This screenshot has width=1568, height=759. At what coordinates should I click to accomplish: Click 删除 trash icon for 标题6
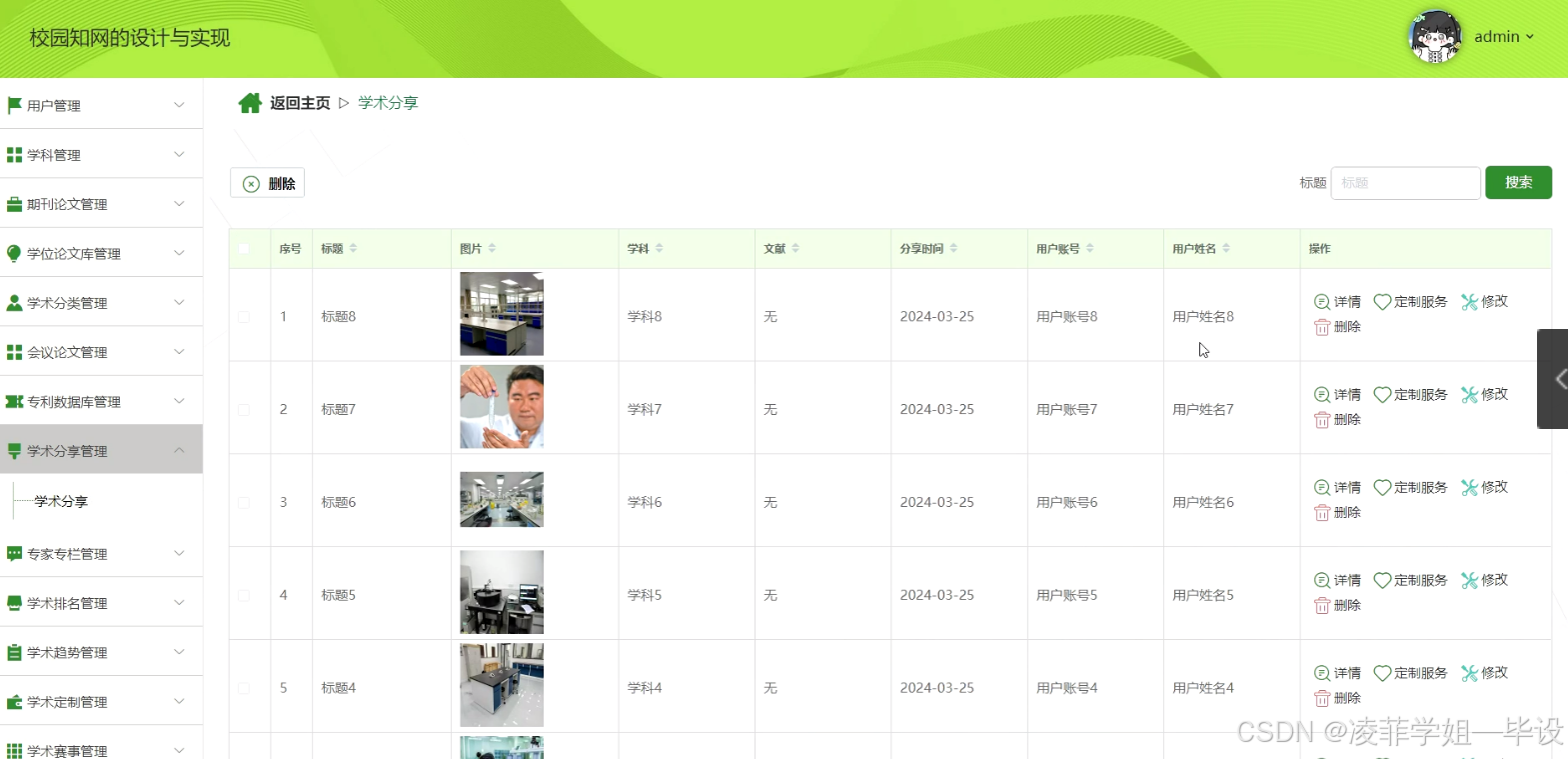pyautogui.click(x=1322, y=513)
